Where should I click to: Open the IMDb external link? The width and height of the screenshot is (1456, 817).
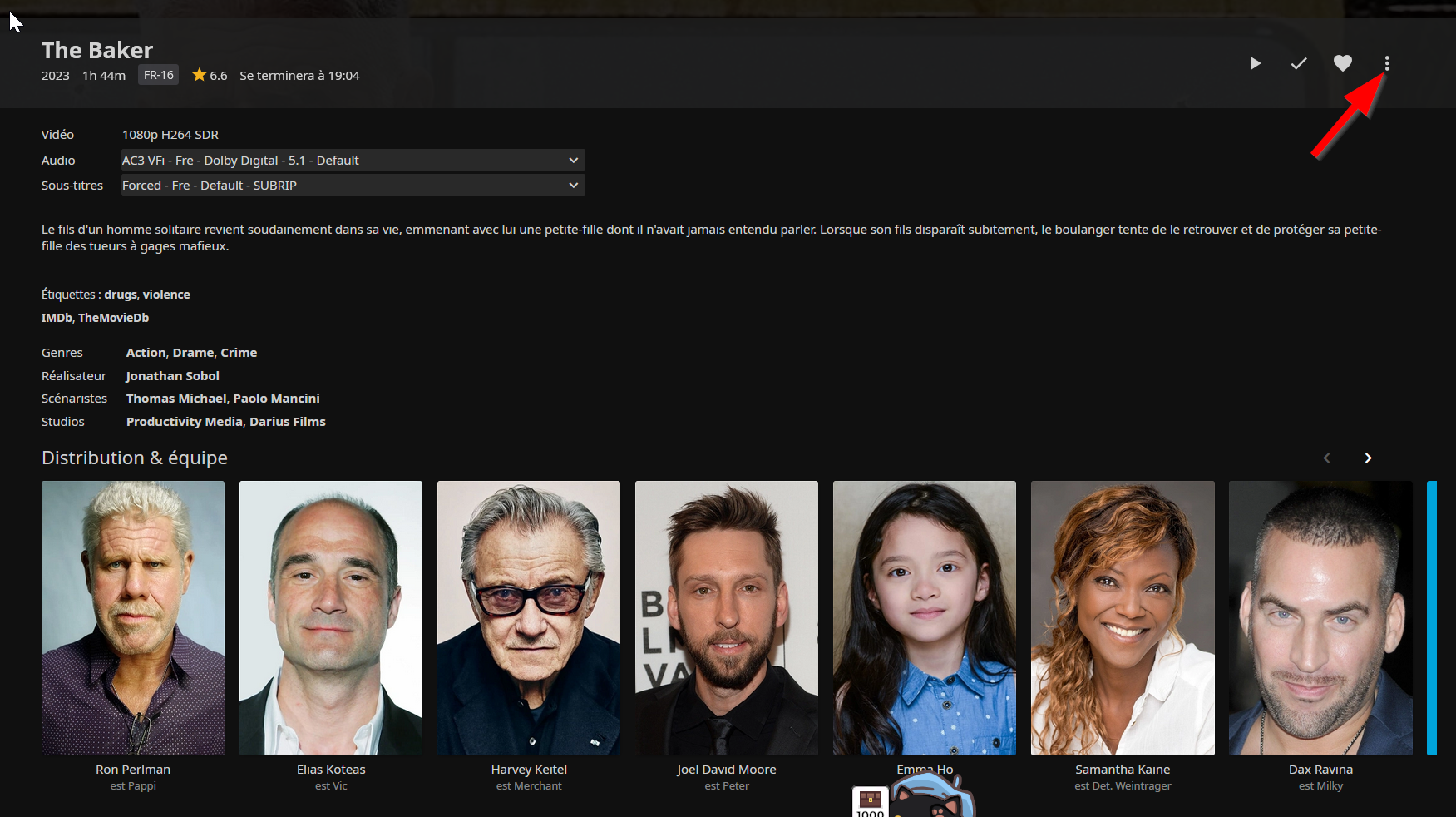pyautogui.click(x=57, y=318)
